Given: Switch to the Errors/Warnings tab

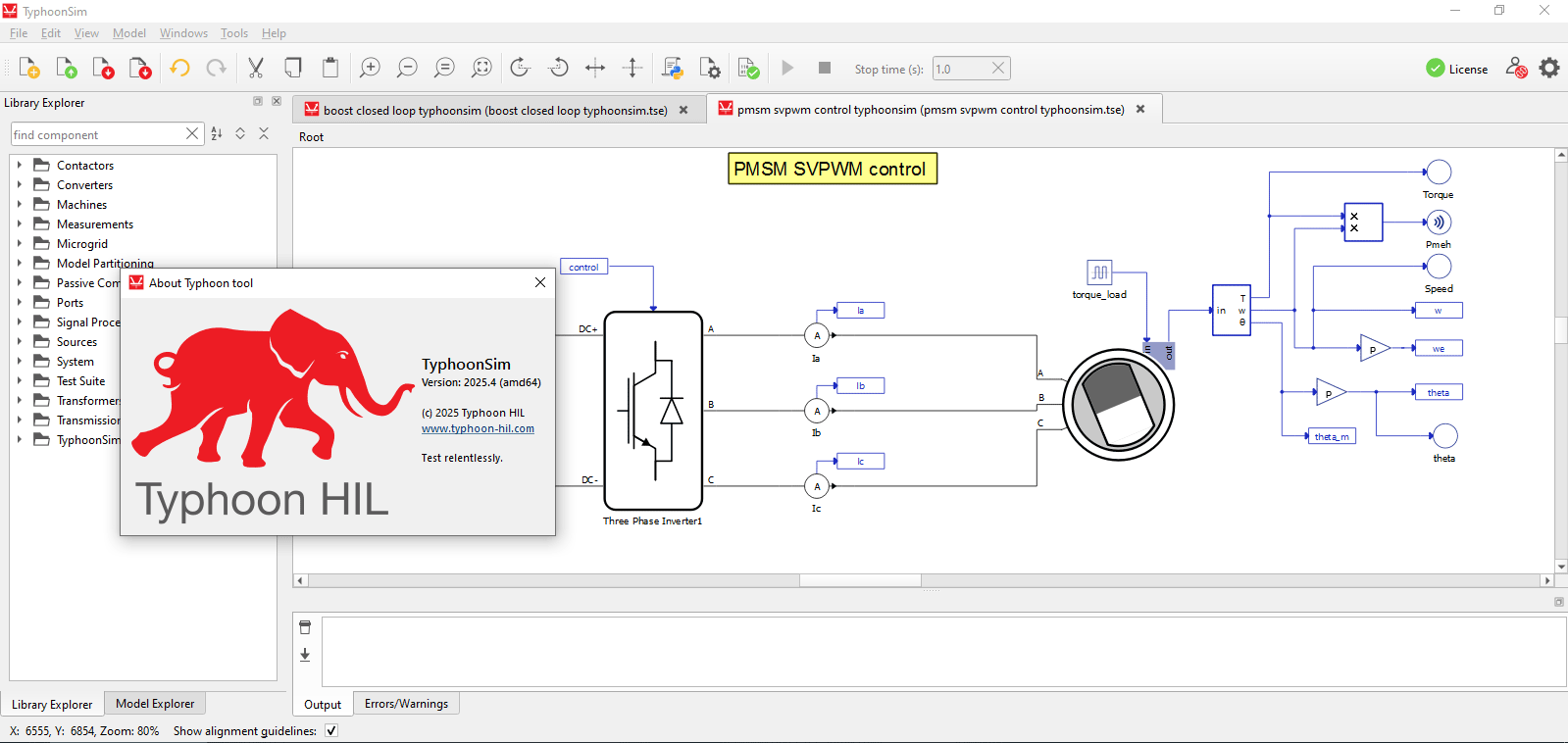Looking at the screenshot, I should 406,704.
